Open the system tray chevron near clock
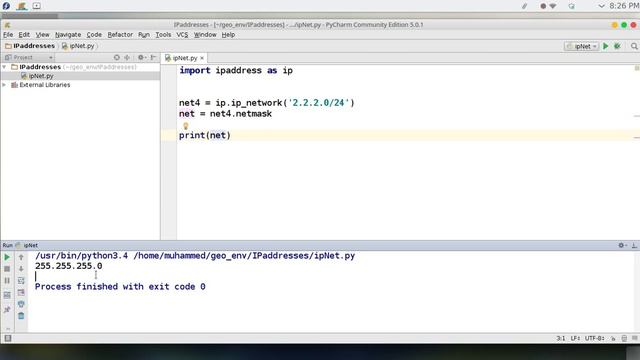Viewport: 640px width, 360px height. pyautogui.click(x=601, y=6)
